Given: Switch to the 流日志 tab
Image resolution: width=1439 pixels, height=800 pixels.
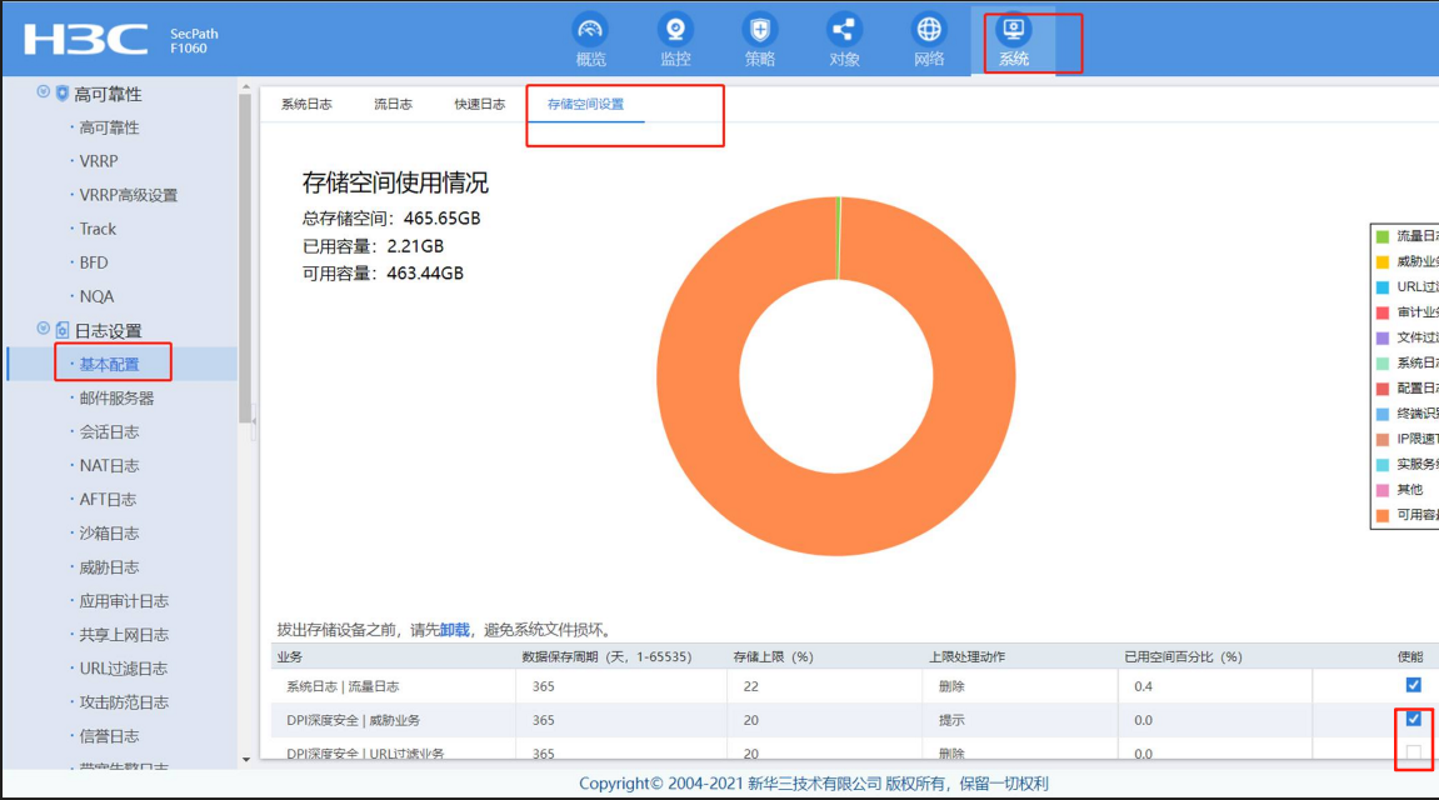Looking at the screenshot, I should pyautogui.click(x=393, y=104).
